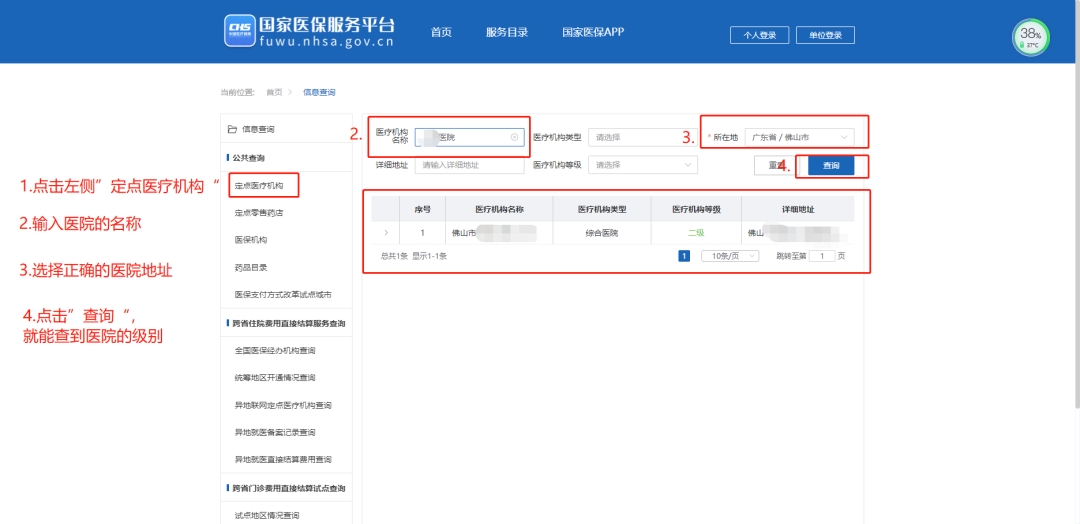Click the 医疗机构等级 table column header
Image resolution: width=1080 pixels, height=524 pixels.
[x=696, y=209]
